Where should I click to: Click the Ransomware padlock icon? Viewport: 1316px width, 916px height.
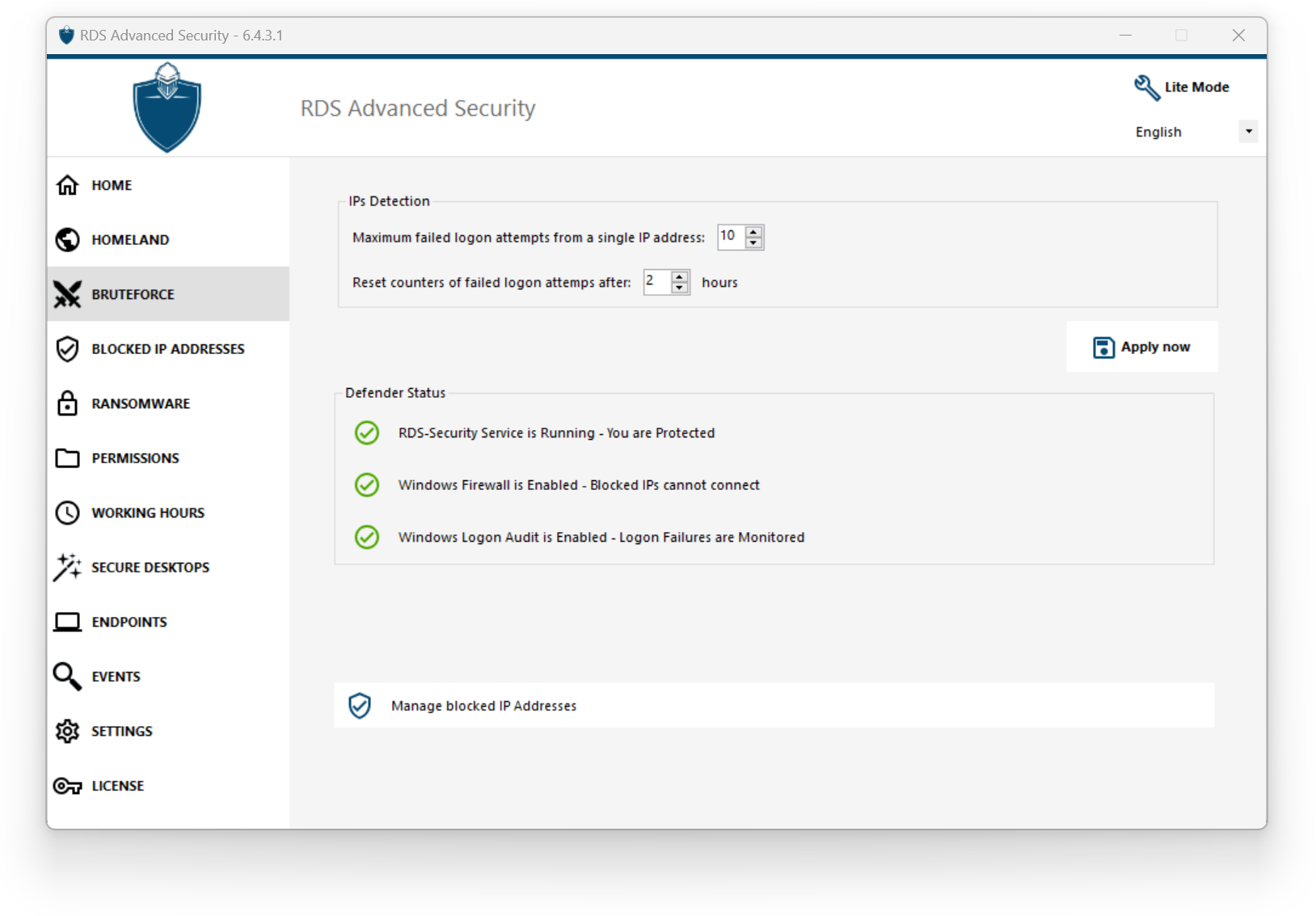click(x=67, y=403)
